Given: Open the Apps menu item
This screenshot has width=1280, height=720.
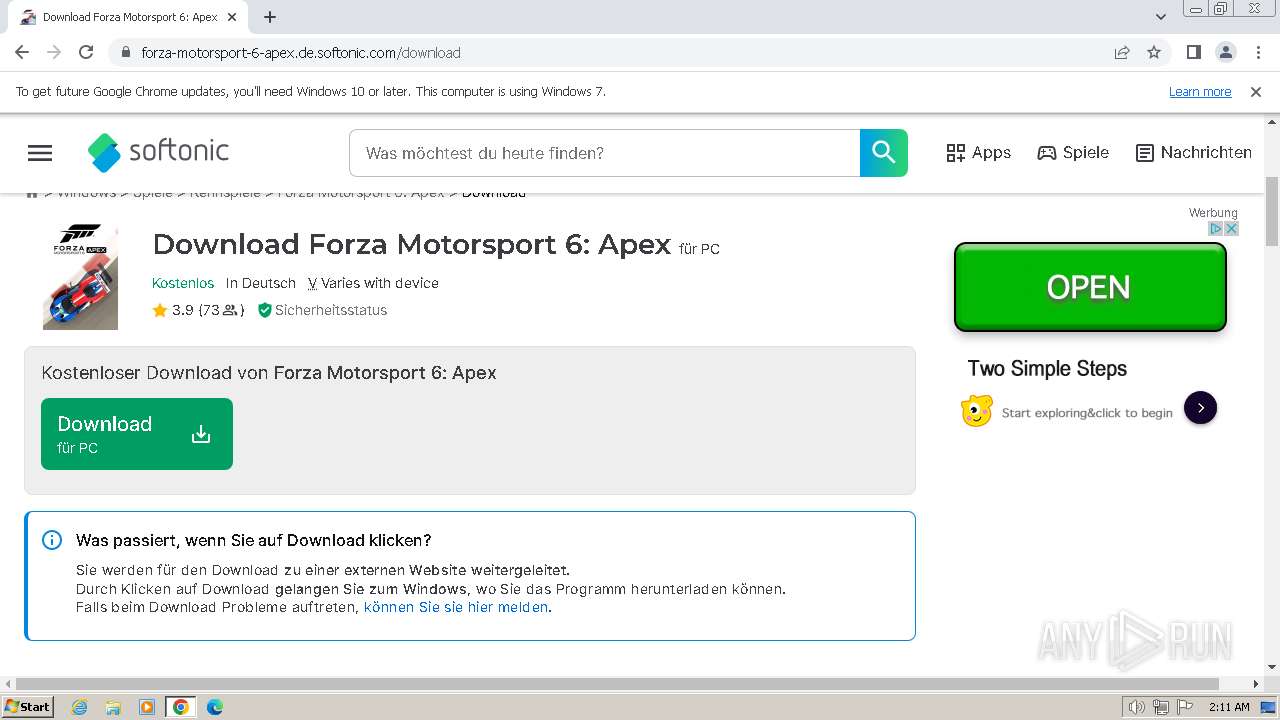Looking at the screenshot, I should pos(978,153).
